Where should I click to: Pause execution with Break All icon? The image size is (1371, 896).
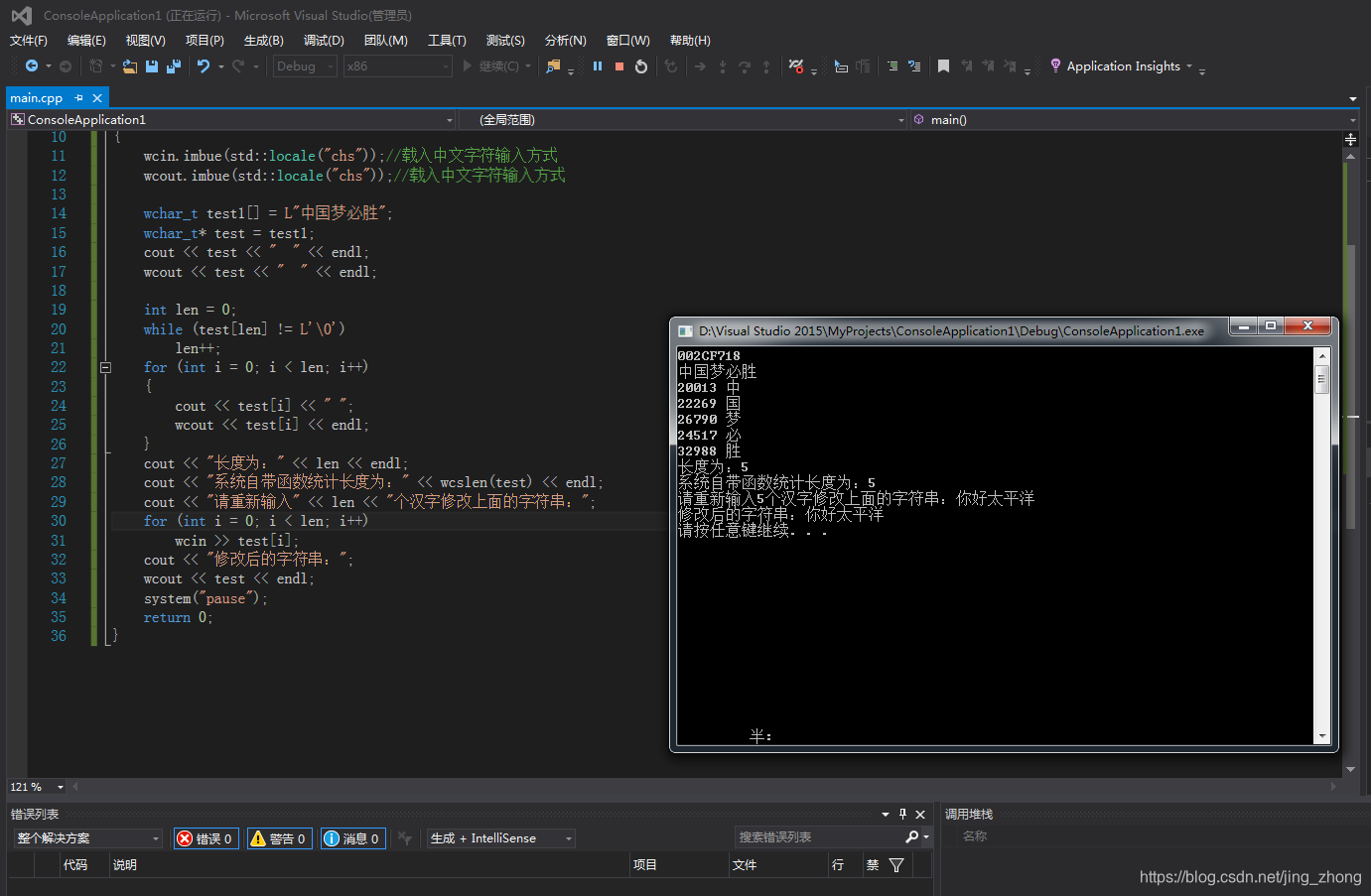pyautogui.click(x=597, y=65)
